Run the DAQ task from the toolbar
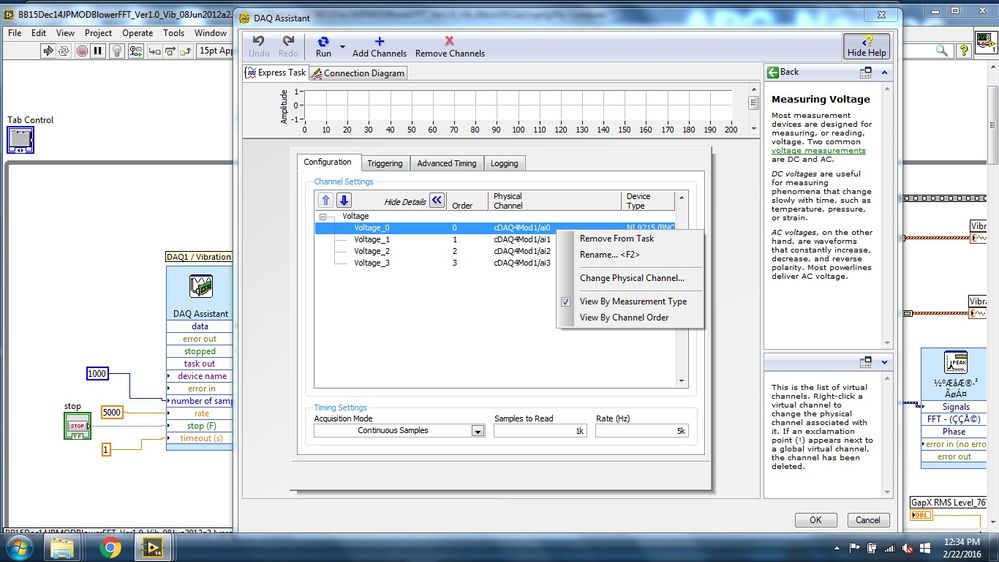Screen dimensions: 999x562 [323, 41]
